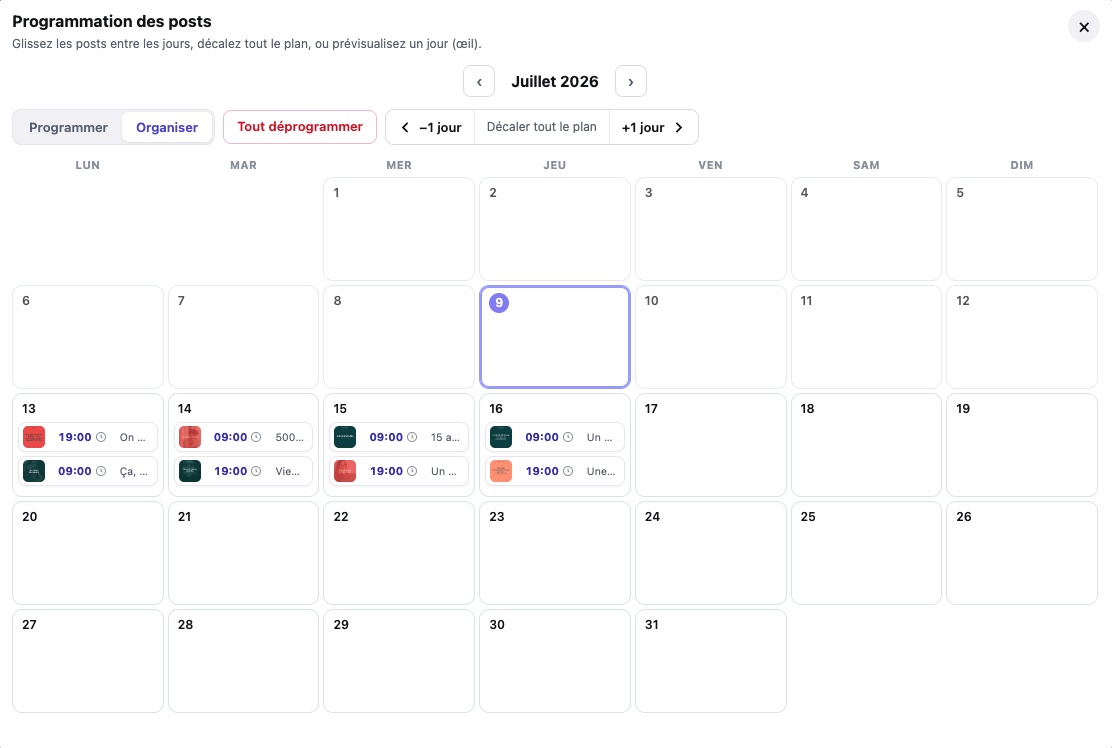Click the clock icon of the 09:00 post on day 13

[x=101, y=471]
